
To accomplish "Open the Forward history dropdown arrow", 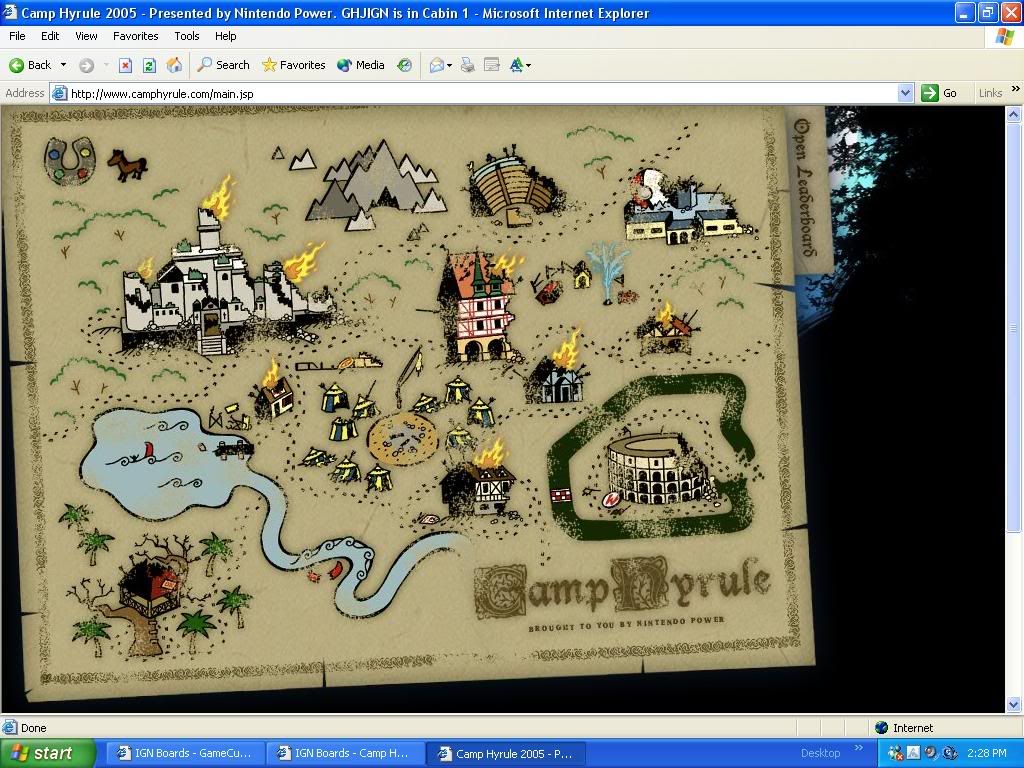I will 106,65.
